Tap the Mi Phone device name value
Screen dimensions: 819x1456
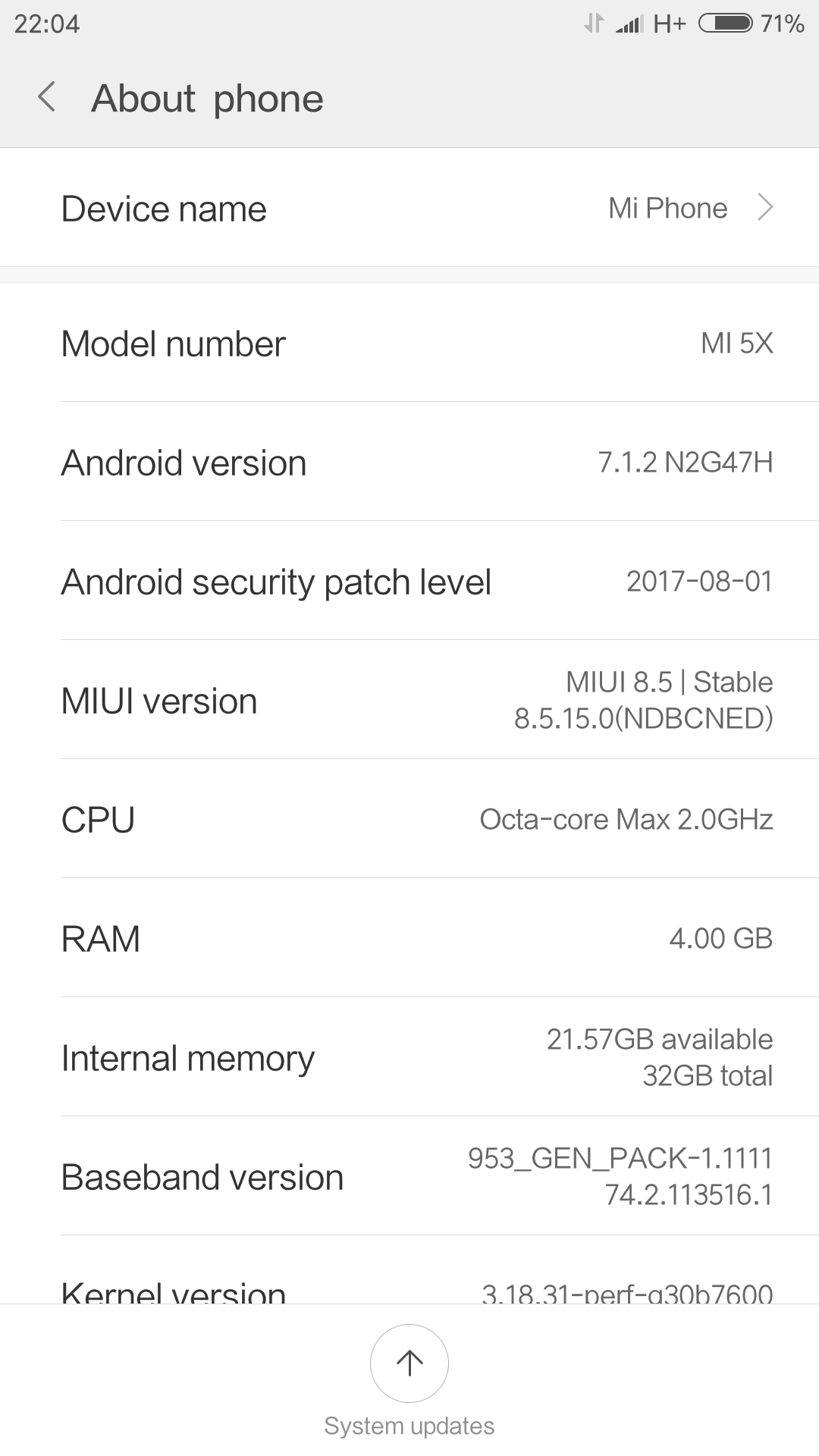667,208
